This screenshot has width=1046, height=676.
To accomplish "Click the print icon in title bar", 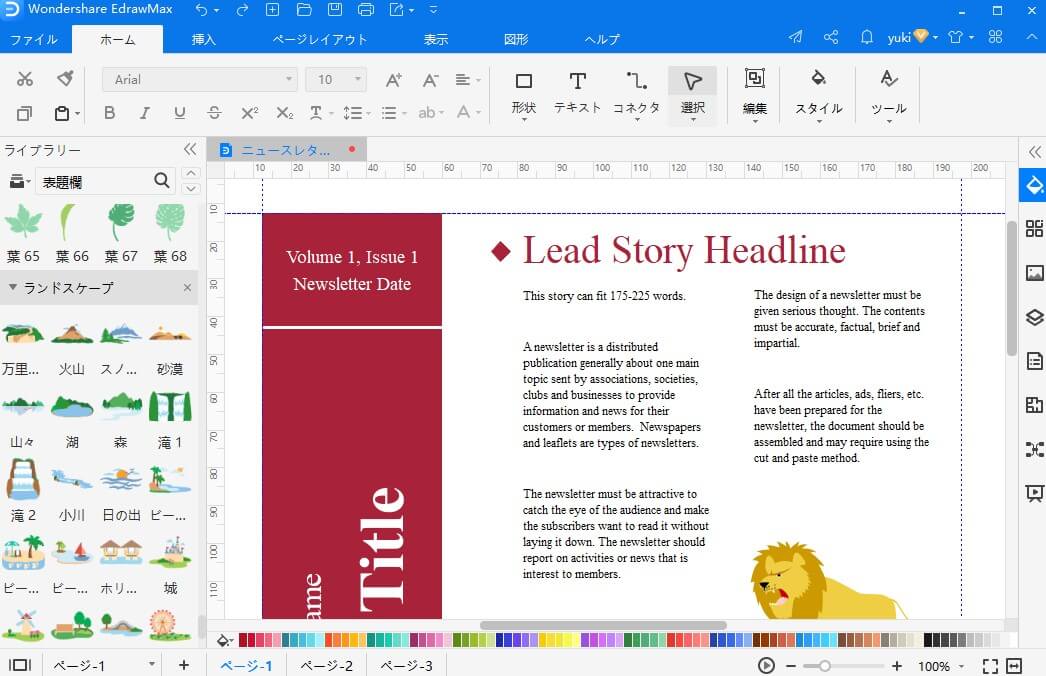I will pyautogui.click(x=366, y=10).
